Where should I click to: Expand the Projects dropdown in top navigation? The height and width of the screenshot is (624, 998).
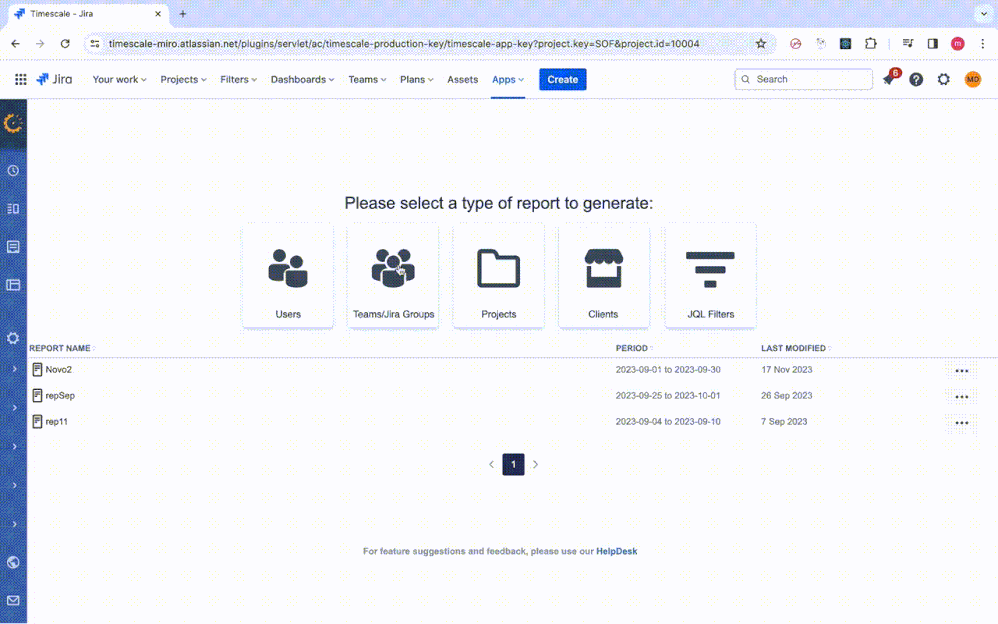[x=182, y=79]
